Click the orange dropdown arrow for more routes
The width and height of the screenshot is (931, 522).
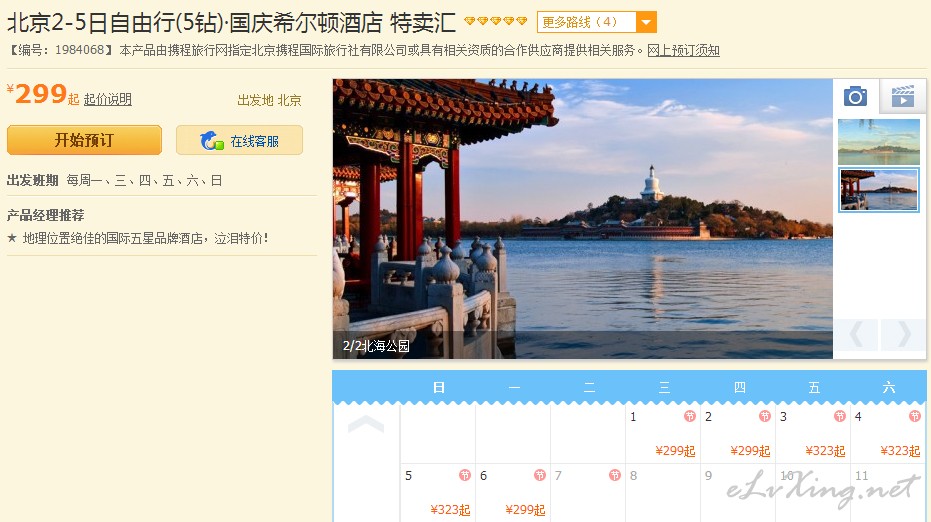pos(646,23)
